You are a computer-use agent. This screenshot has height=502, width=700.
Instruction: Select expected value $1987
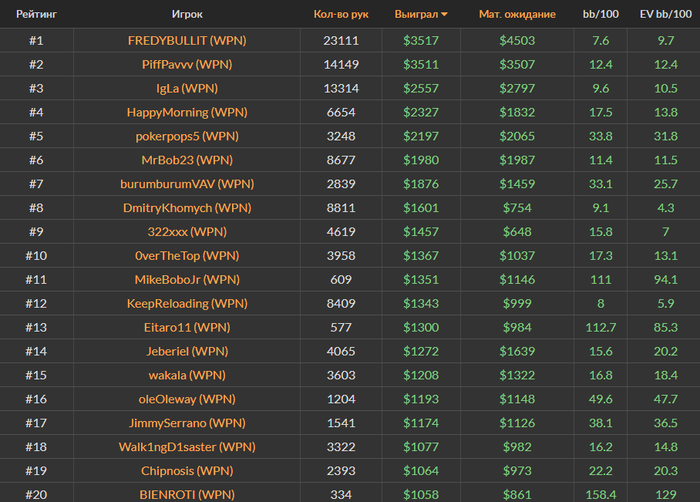point(517,160)
